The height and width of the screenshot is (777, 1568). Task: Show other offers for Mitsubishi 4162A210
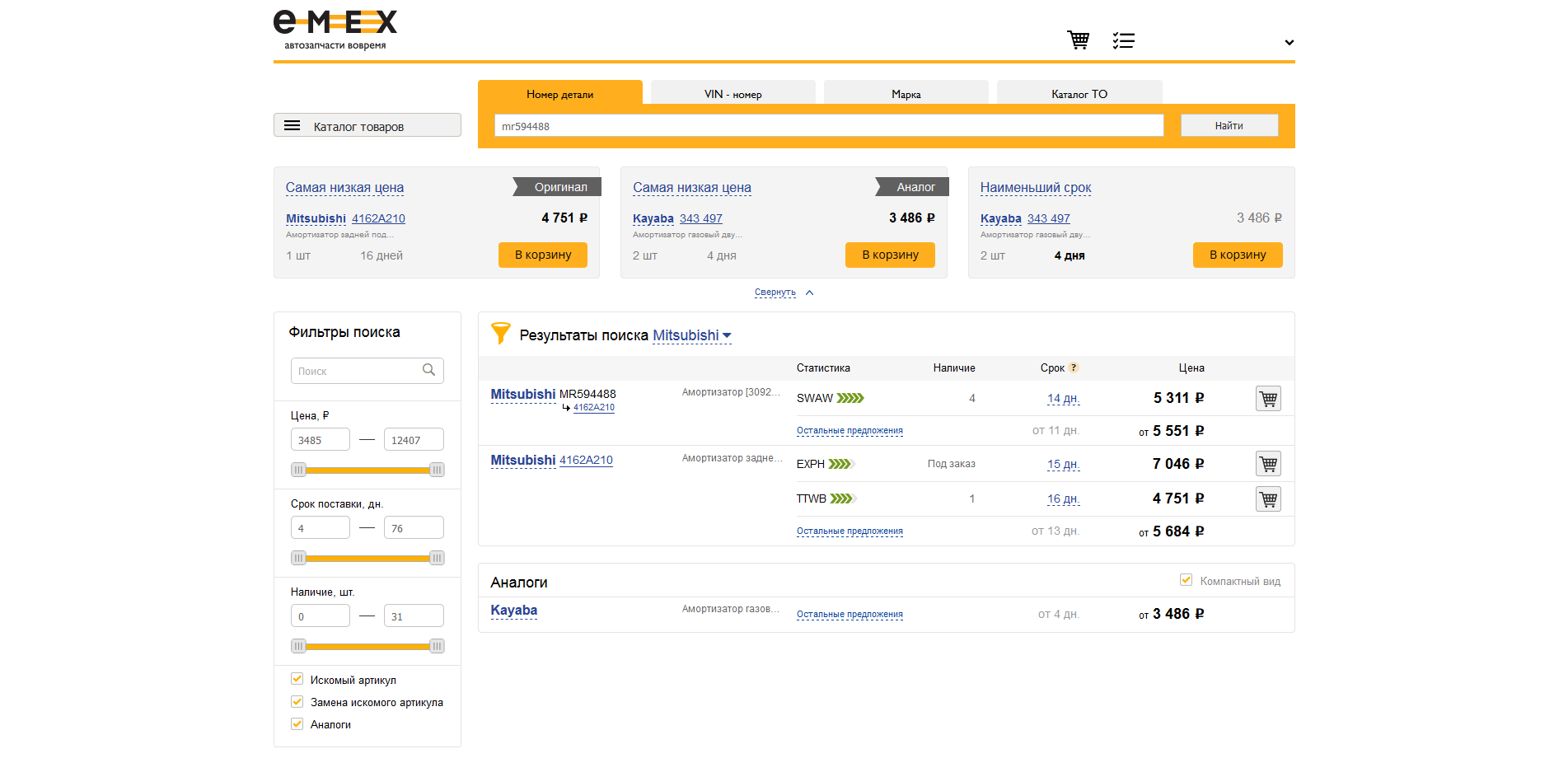[850, 531]
